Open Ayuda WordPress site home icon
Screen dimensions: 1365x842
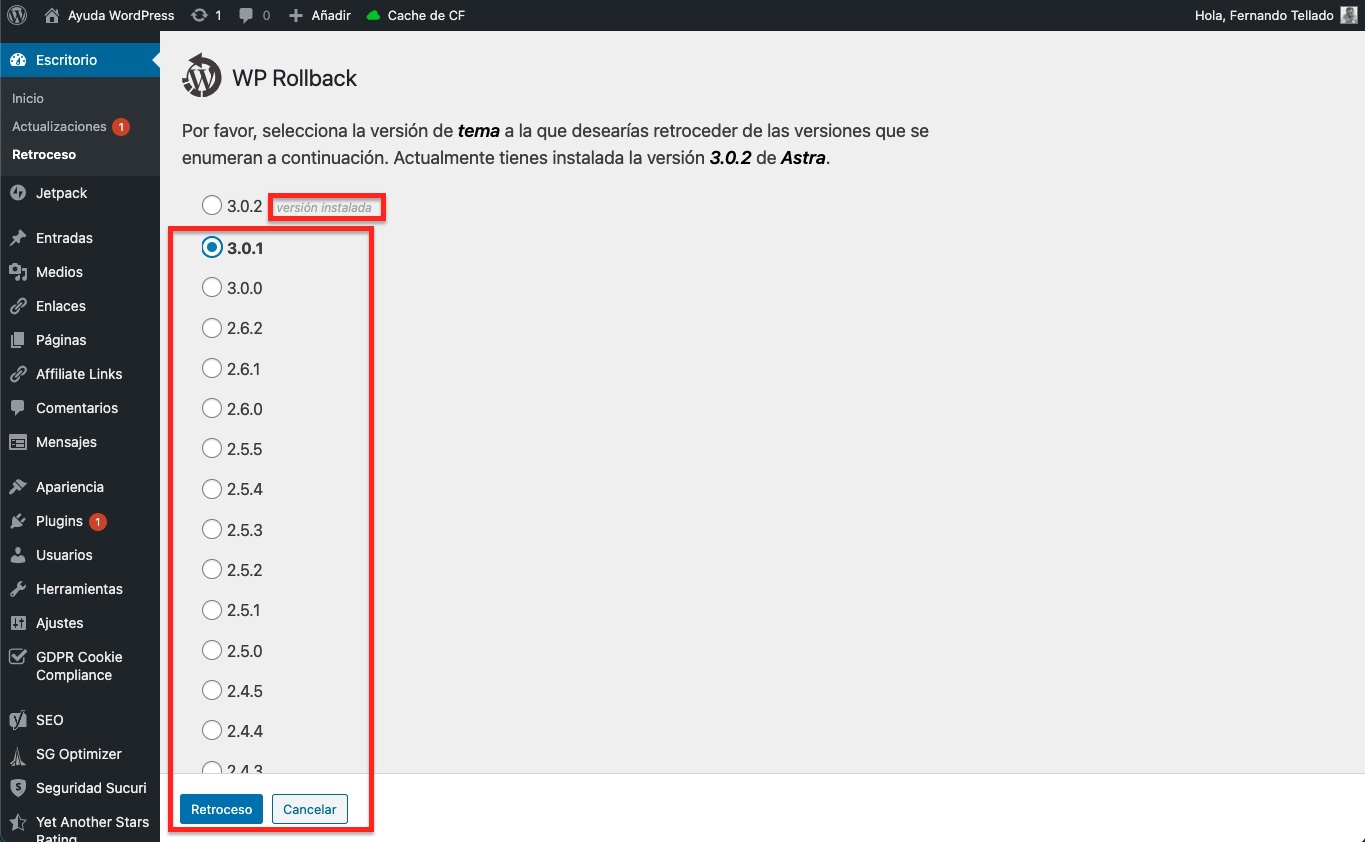[x=52, y=15]
